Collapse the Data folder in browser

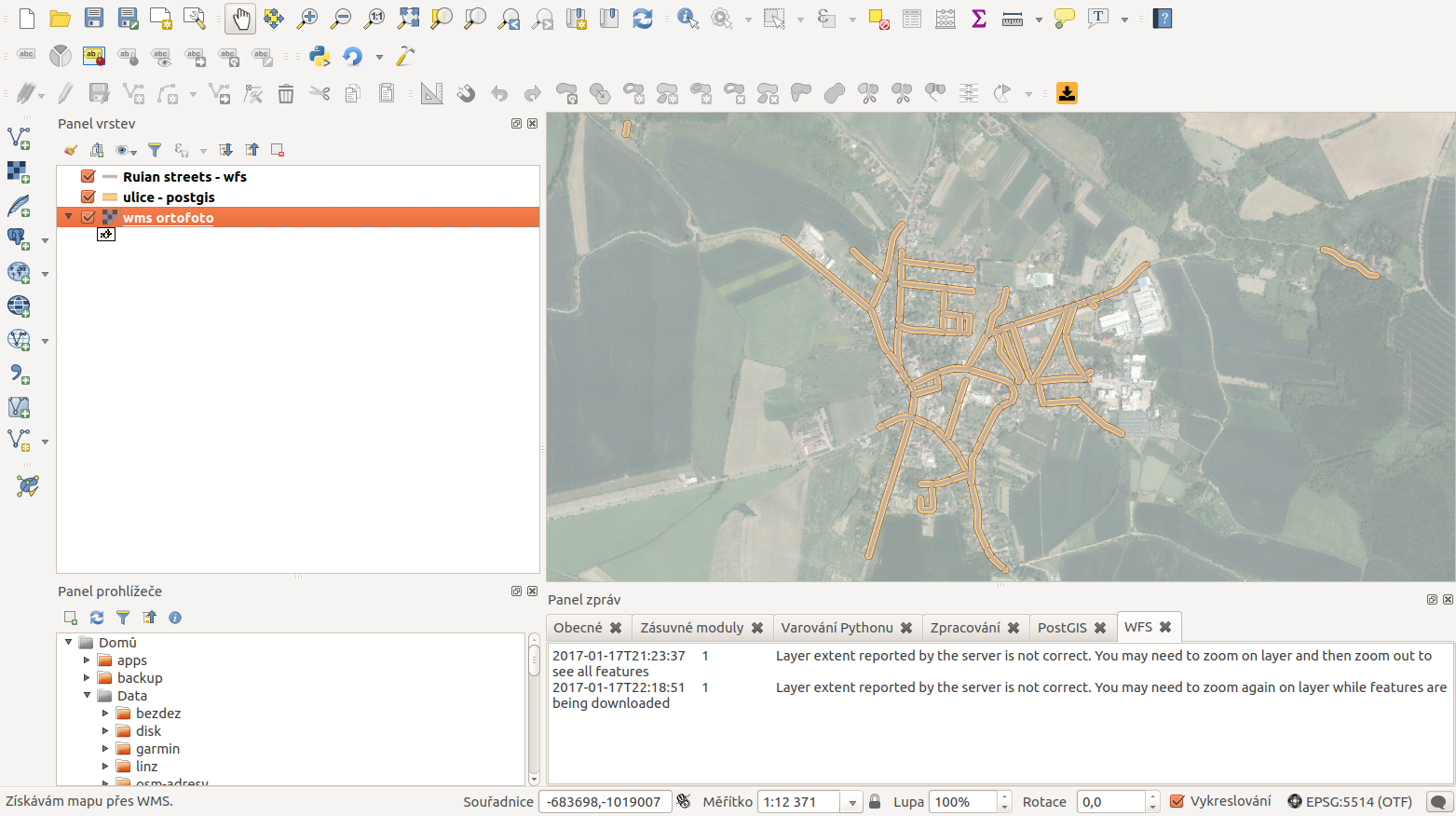coord(87,695)
